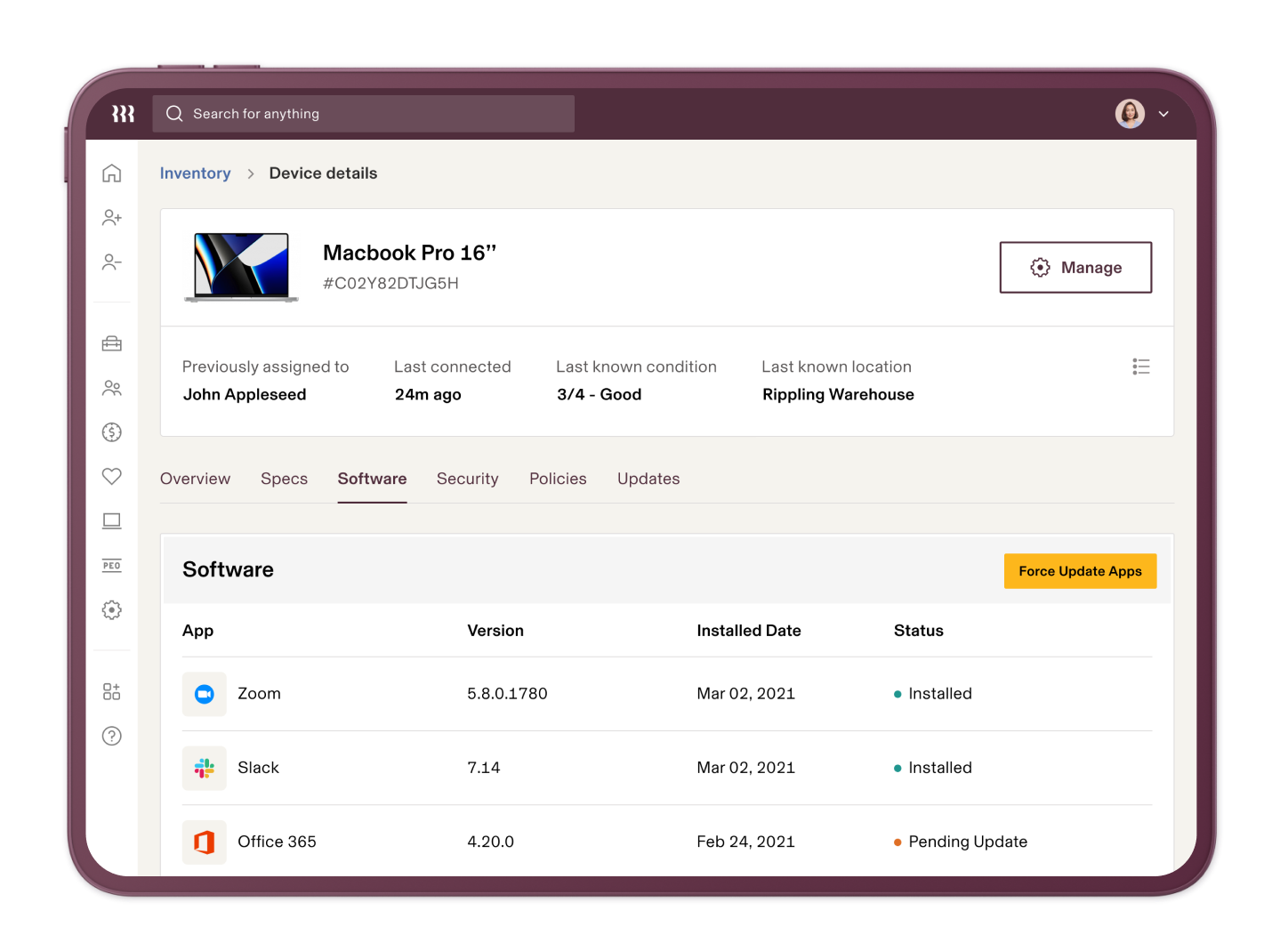Open the PEO sidebar icon

[111, 566]
